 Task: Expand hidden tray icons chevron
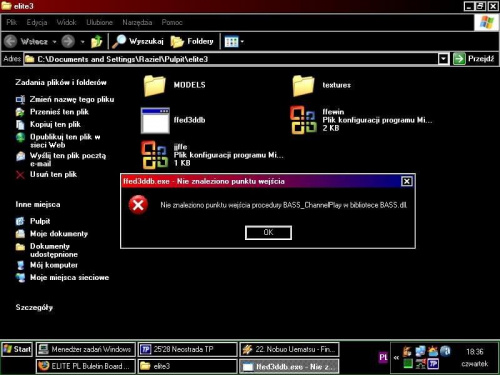click(396, 358)
